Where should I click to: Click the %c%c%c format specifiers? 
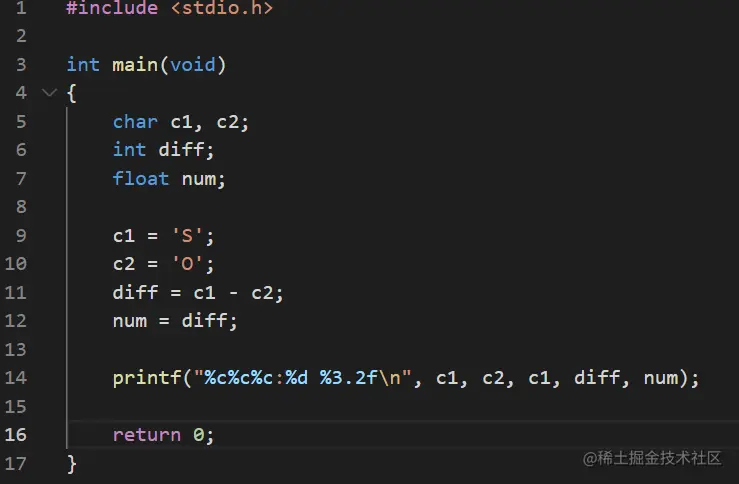click(239, 378)
